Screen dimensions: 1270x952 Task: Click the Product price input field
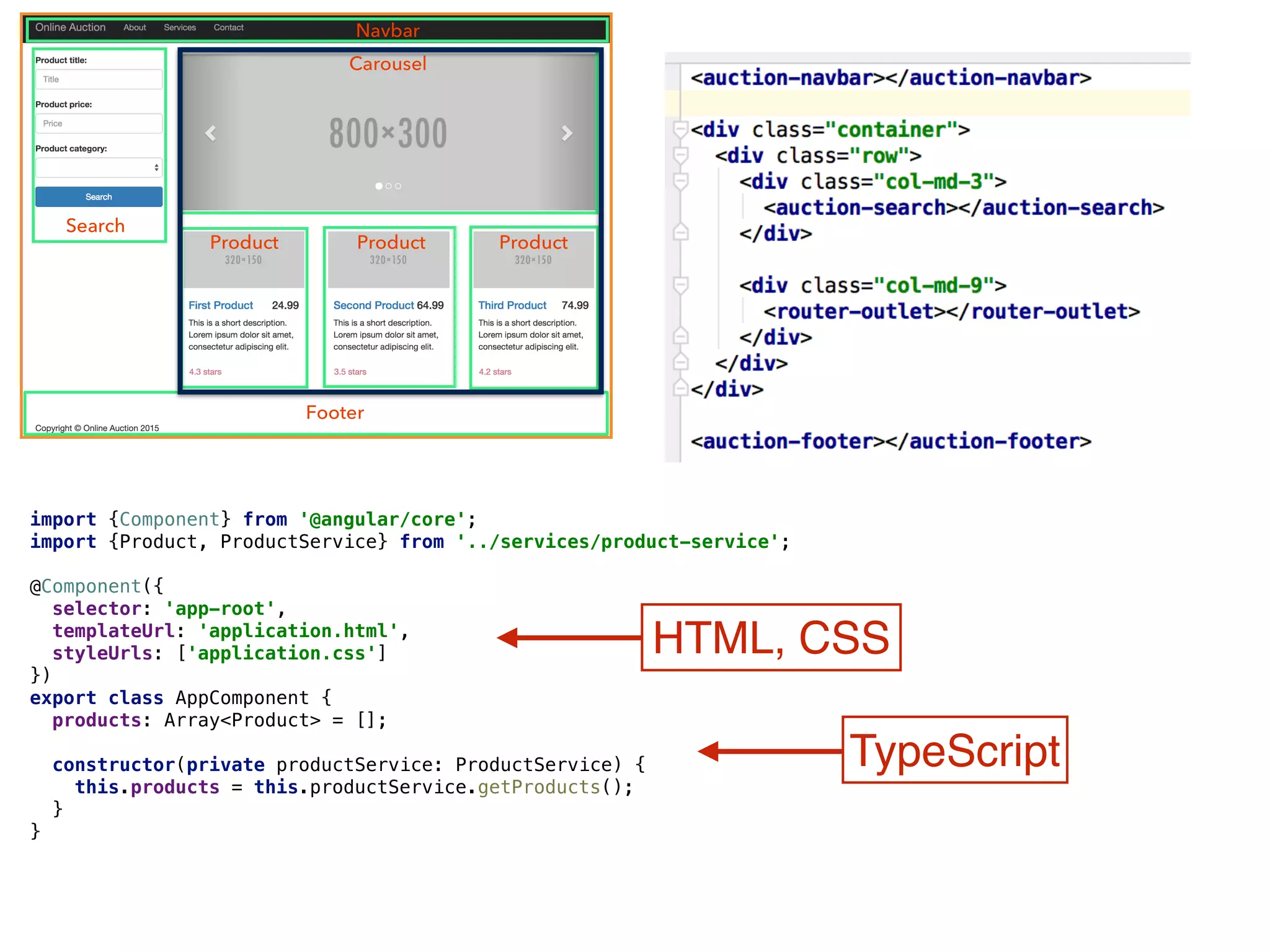(x=99, y=123)
